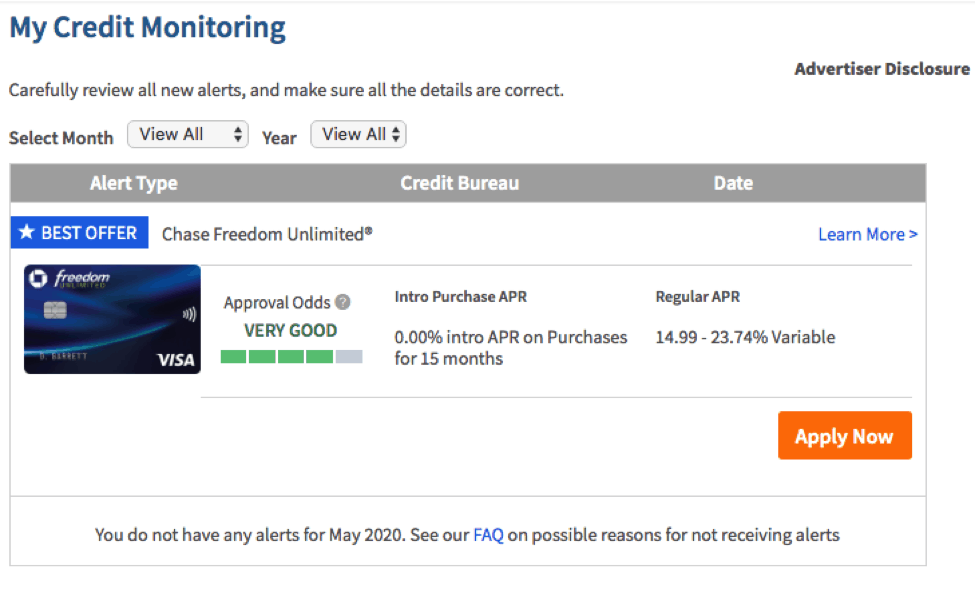Open the Learn More link
The image size is (975, 611).
click(867, 234)
